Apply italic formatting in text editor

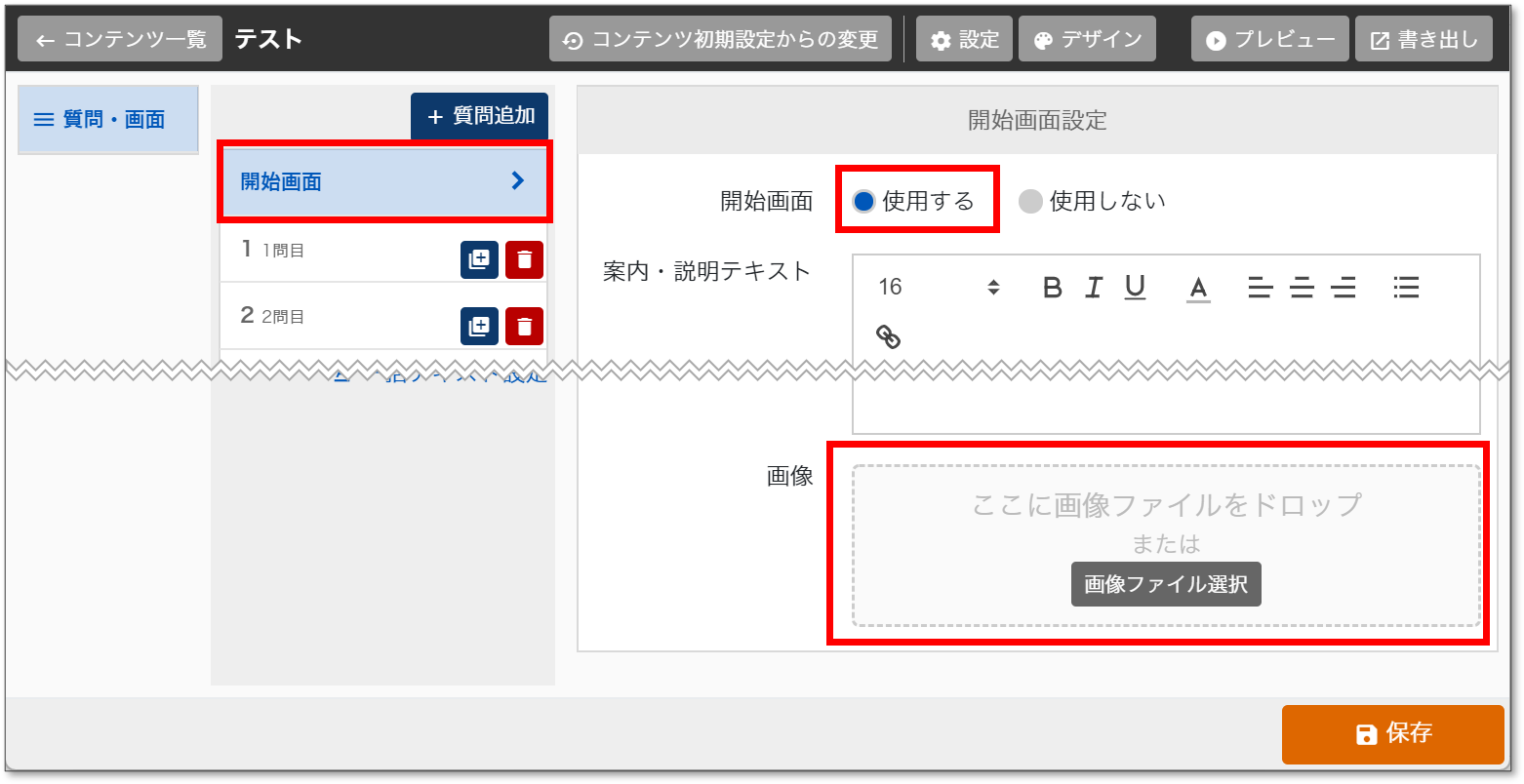[x=1094, y=288]
